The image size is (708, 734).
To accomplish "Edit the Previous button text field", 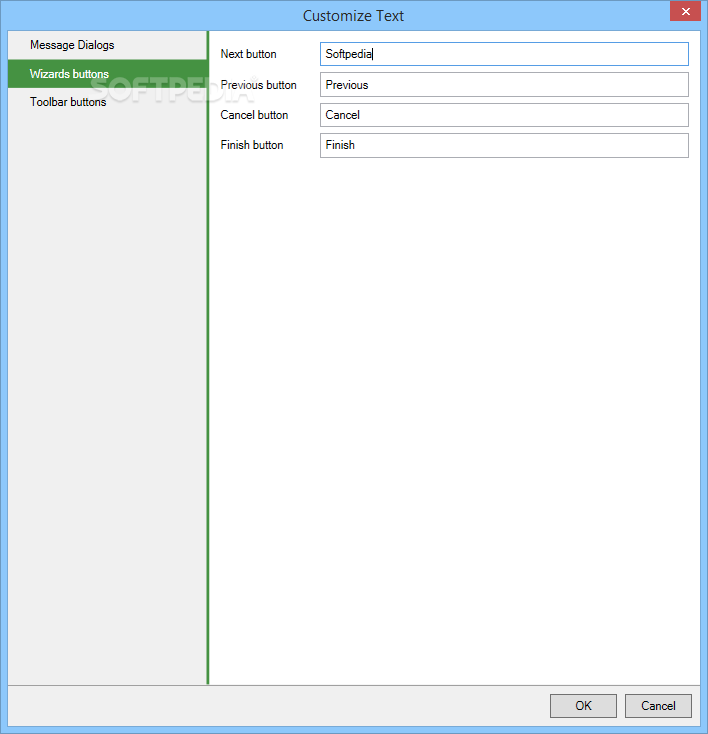I will pos(504,85).
